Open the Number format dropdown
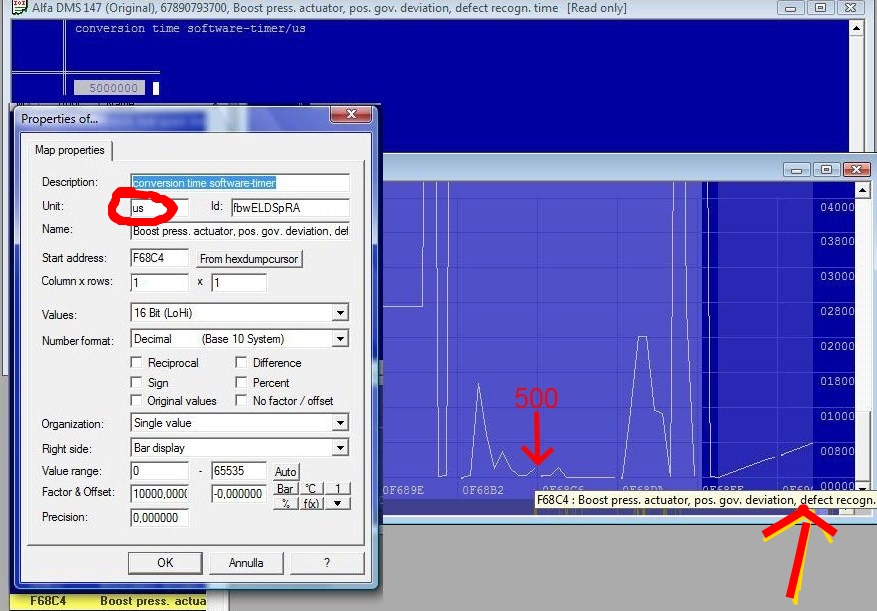Image resolution: width=877 pixels, height=611 pixels. [340, 339]
